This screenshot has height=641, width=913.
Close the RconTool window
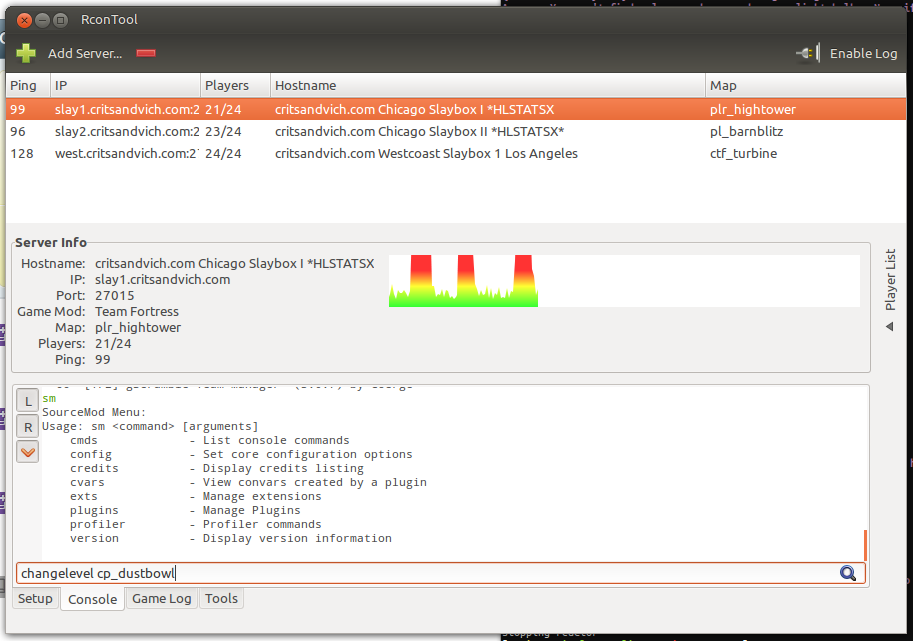(24, 20)
